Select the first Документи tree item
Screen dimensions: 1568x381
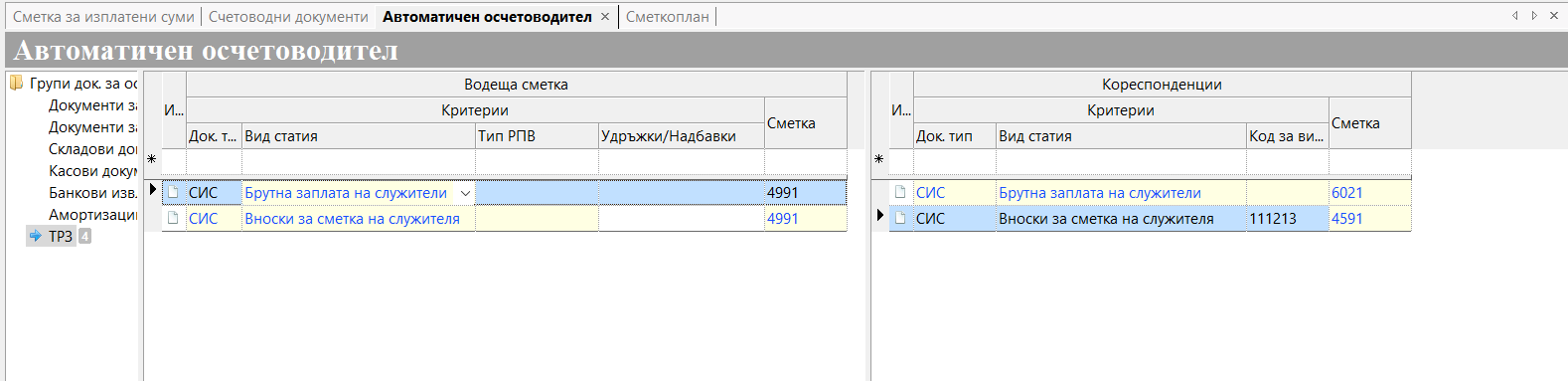[92, 105]
